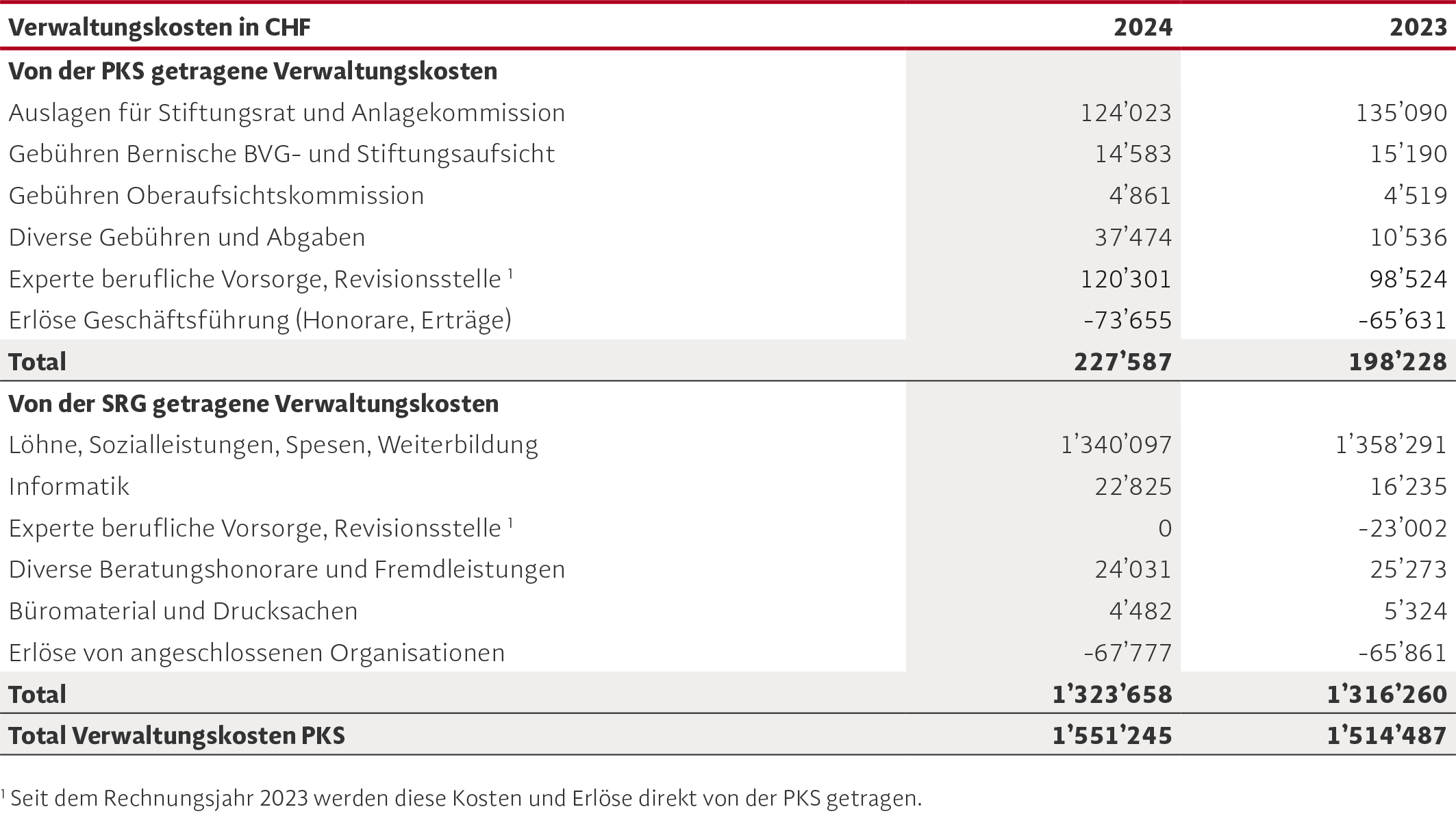Click the Informatik row label
The image size is (1456, 820).
point(68,487)
